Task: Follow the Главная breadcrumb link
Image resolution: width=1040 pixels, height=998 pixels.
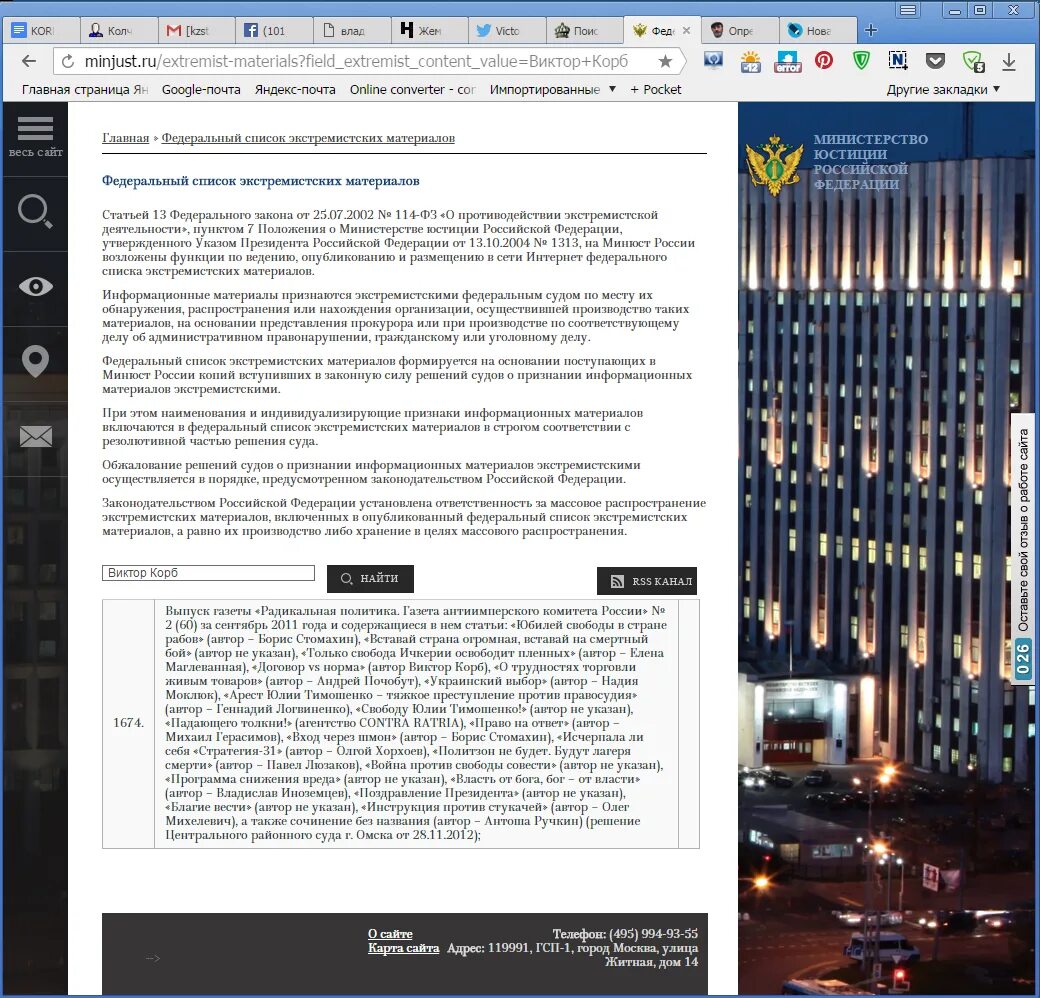Action: [x=125, y=138]
